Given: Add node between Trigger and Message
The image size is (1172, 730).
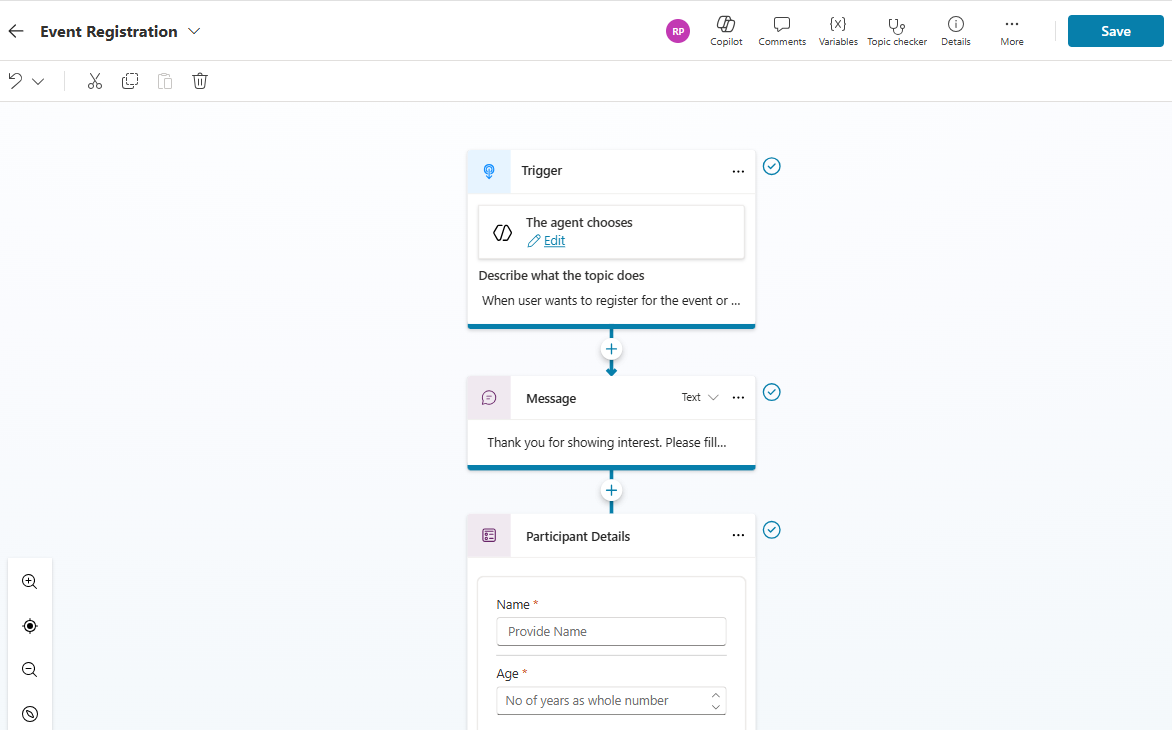Looking at the screenshot, I should click(611, 349).
